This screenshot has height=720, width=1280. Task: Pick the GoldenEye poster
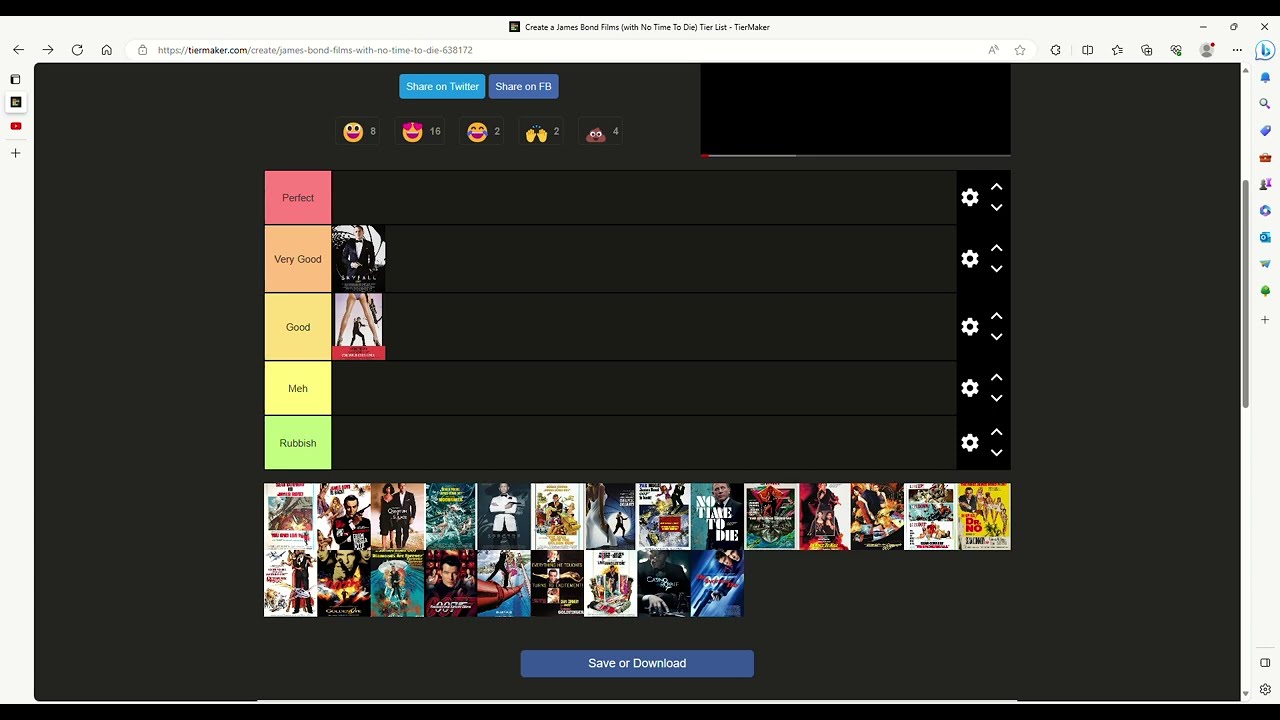coord(344,583)
